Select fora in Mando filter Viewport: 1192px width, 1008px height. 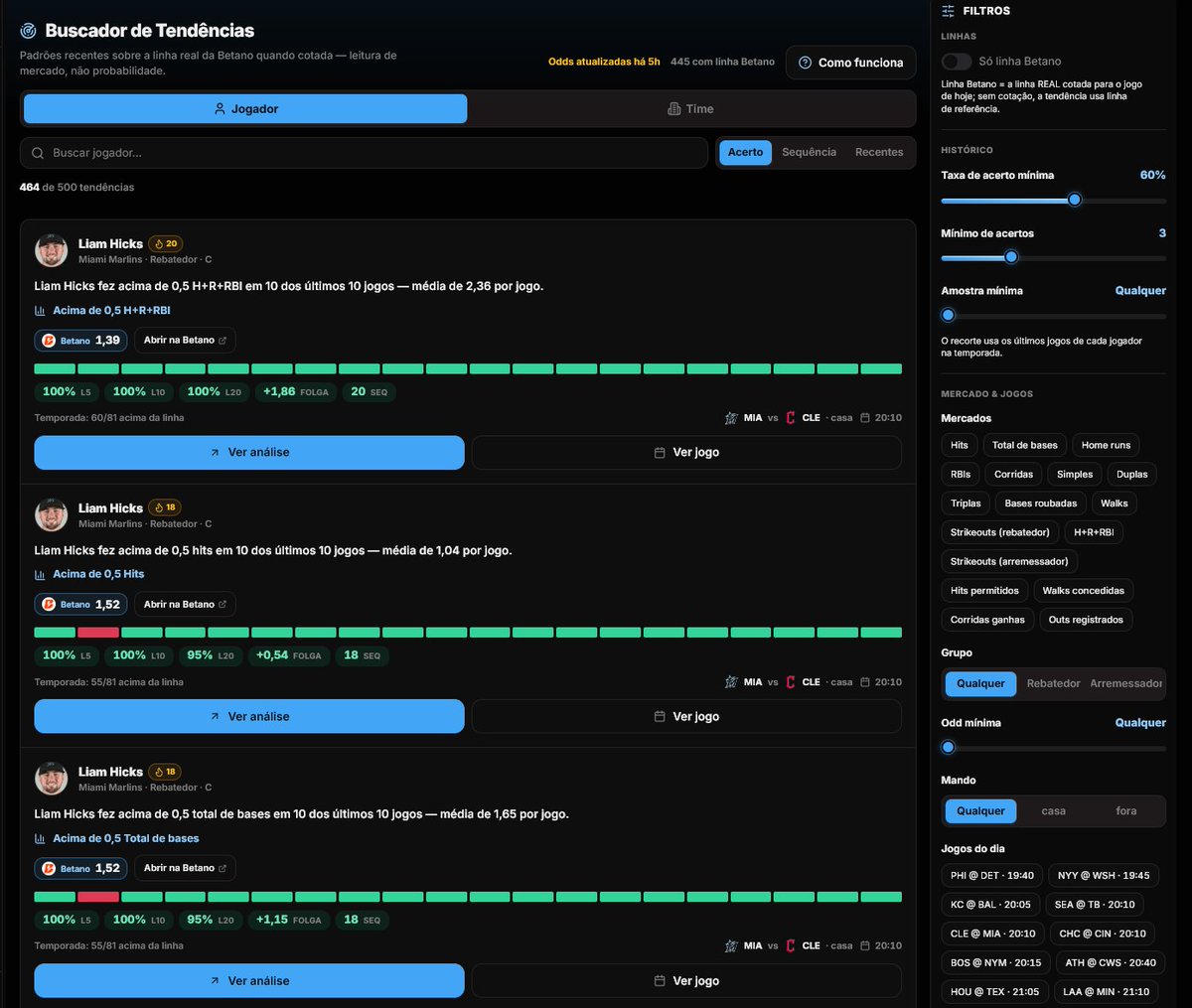(1125, 811)
